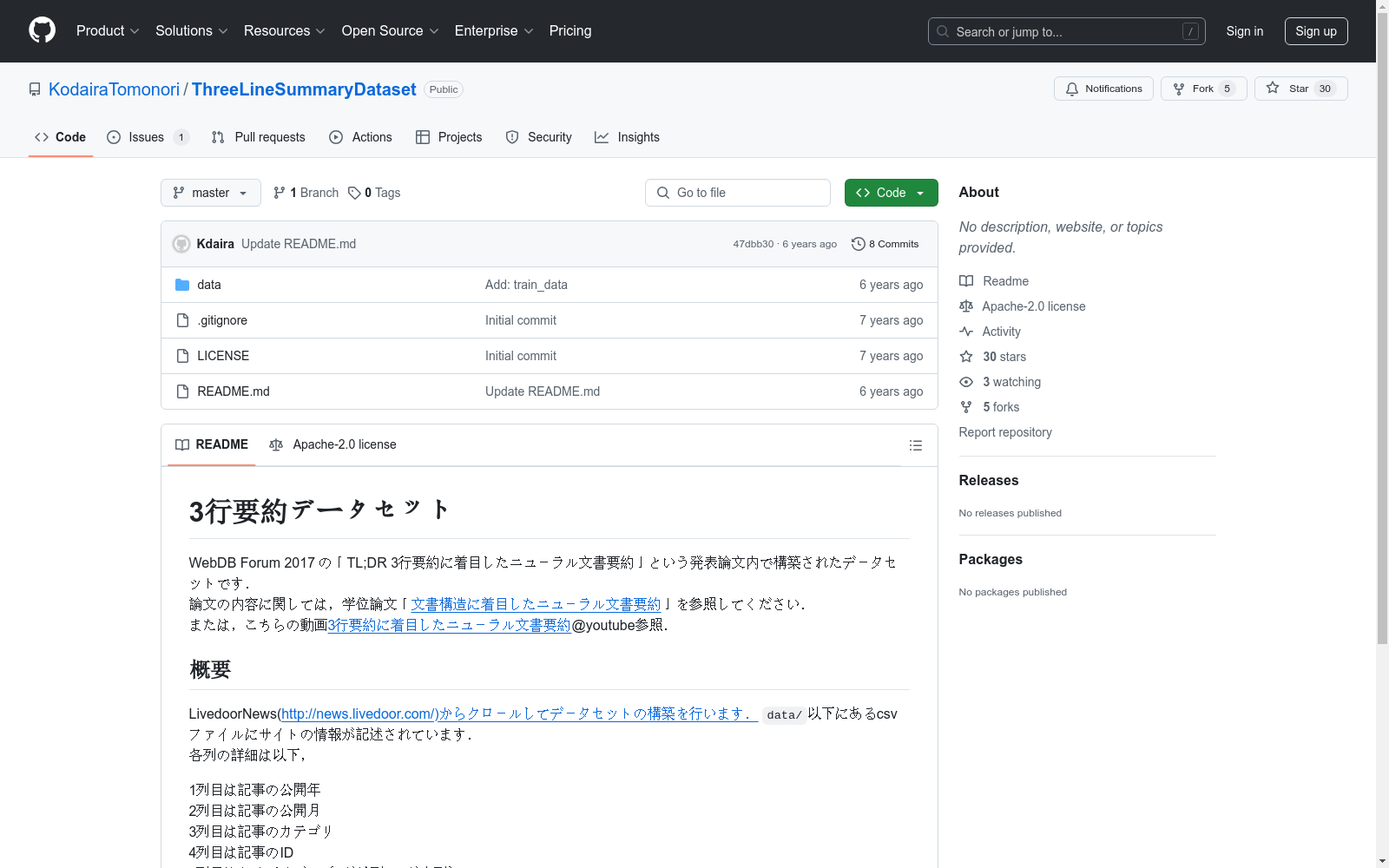Click the Go to file input
Viewport: 1389px width, 868px height.
pos(738,193)
